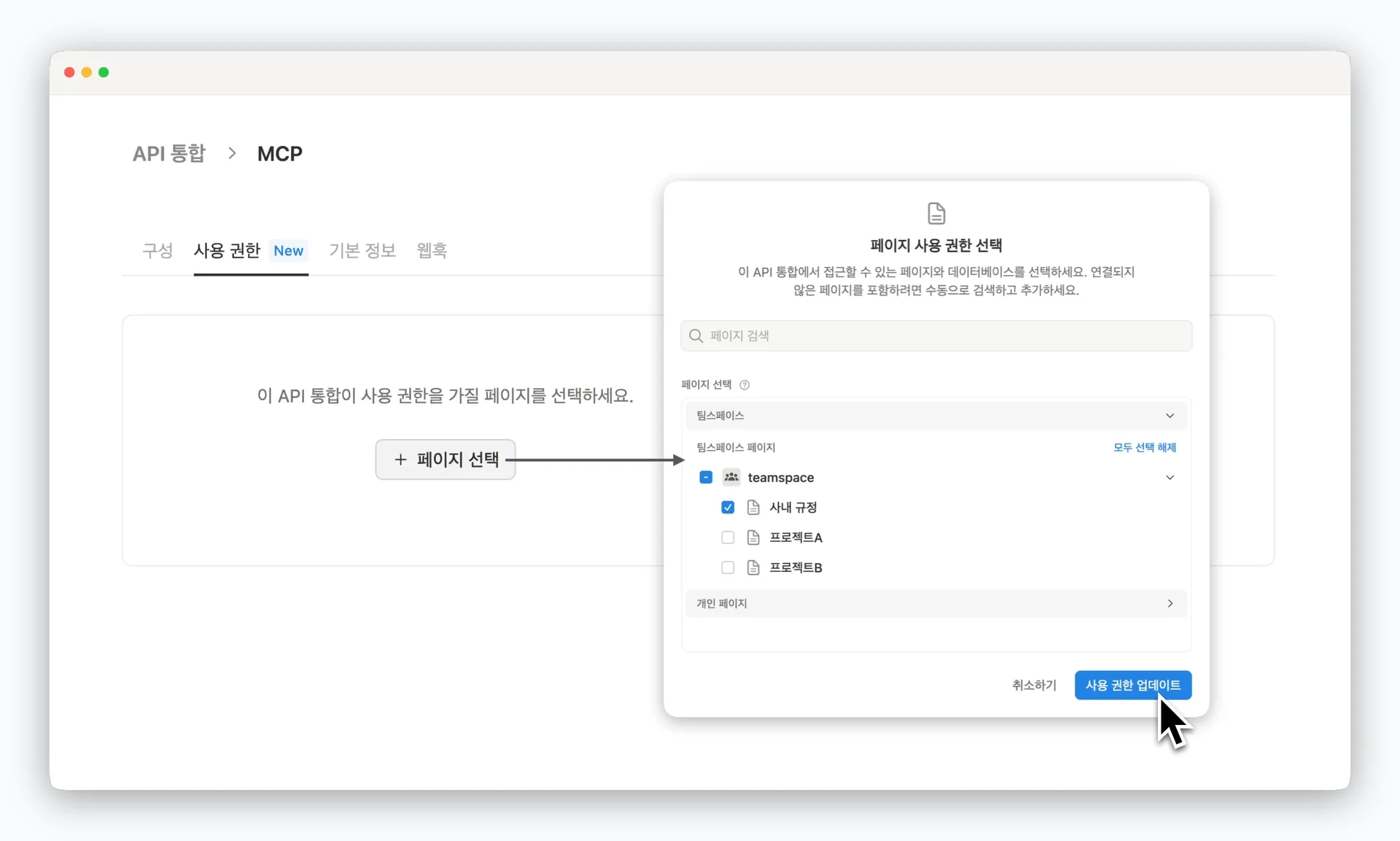
Task: Click the page icon next to 프로젝트A
Action: [753, 538]
